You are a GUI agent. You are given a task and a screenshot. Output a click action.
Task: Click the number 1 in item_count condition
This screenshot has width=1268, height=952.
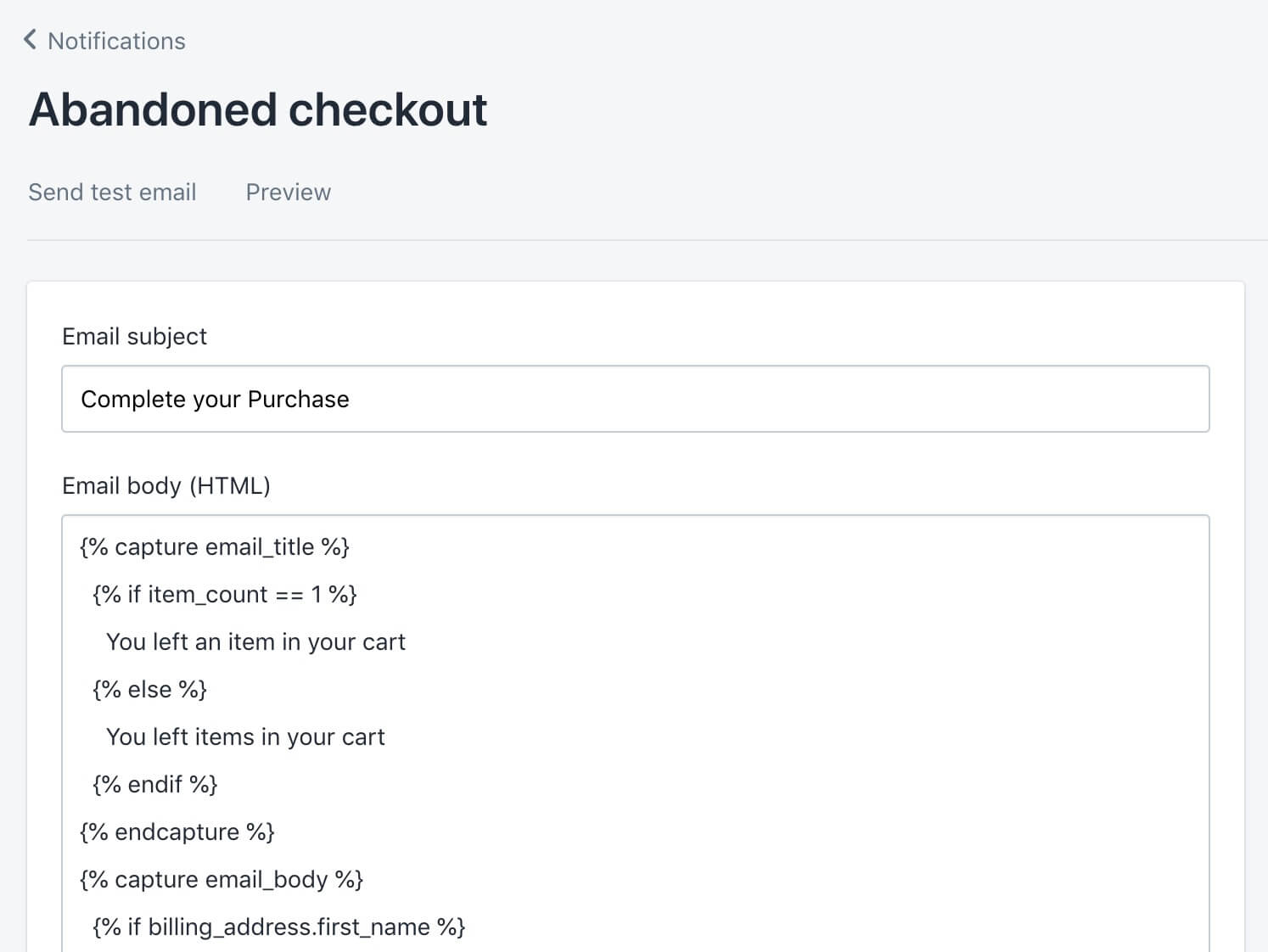click(317, 595)
